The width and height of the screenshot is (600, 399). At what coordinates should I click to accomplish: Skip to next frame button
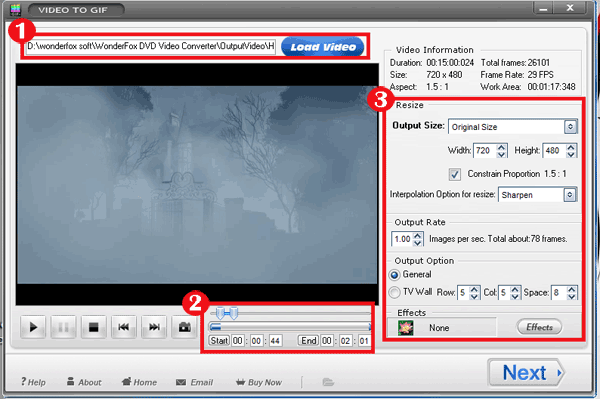point(154,327)
